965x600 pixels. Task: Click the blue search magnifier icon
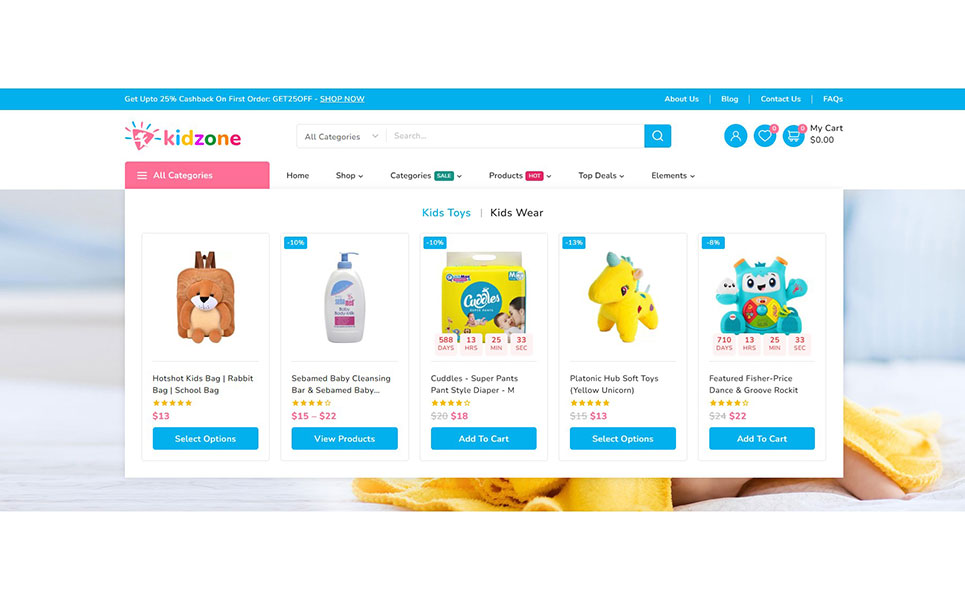pos(657,136)
